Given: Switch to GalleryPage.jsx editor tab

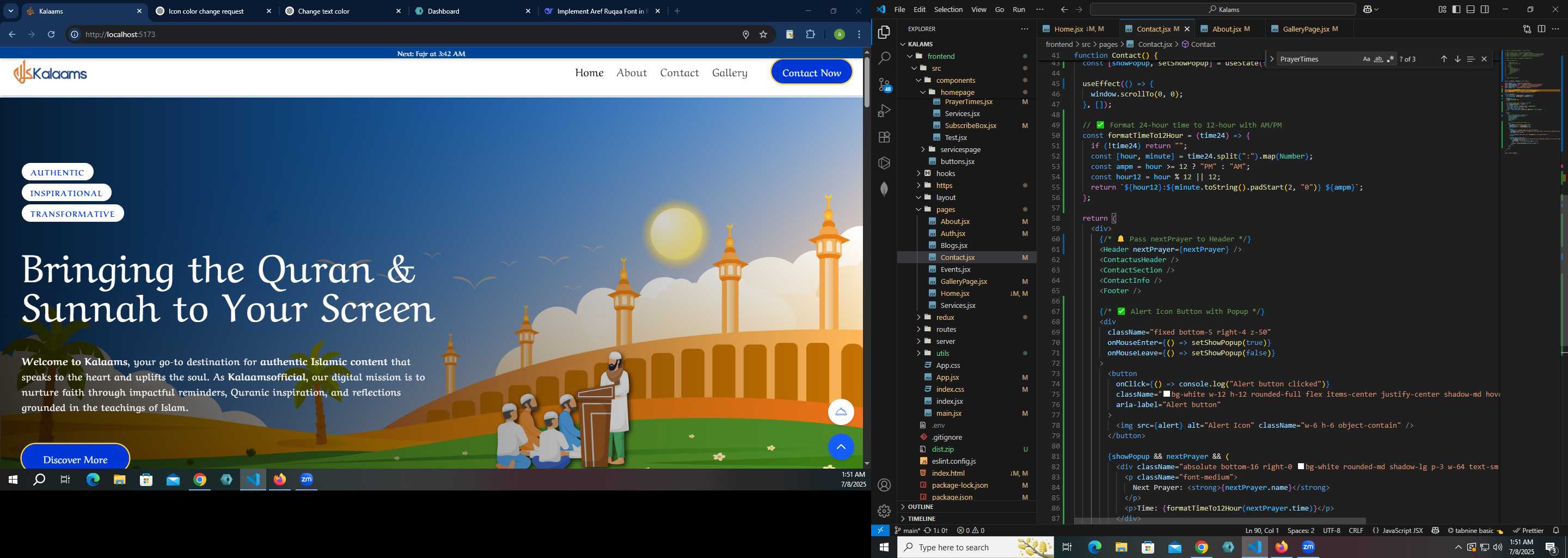Looking at the screenshot, I should [x=1310, y=29].
